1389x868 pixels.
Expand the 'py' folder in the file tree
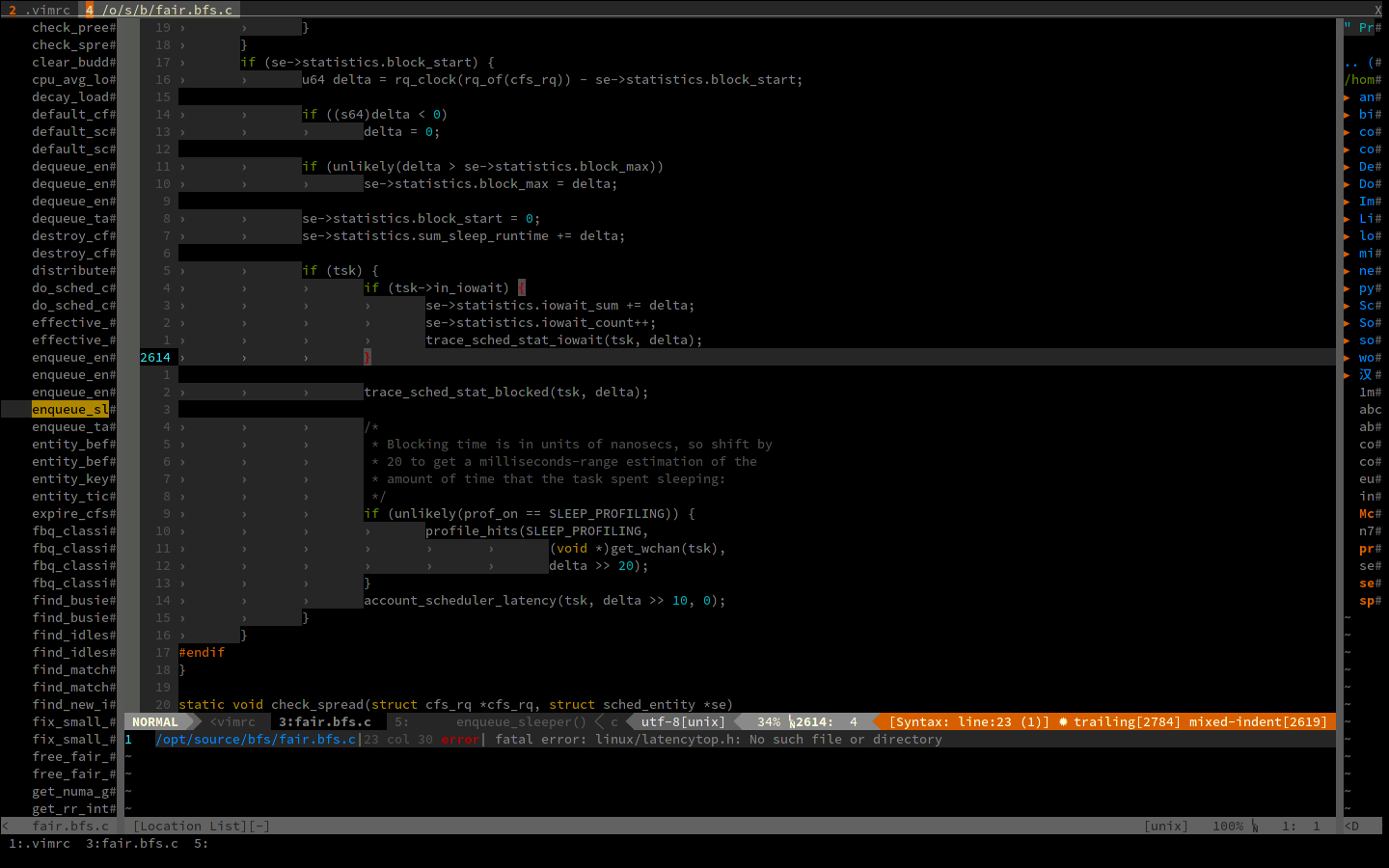pos(1347,288)
